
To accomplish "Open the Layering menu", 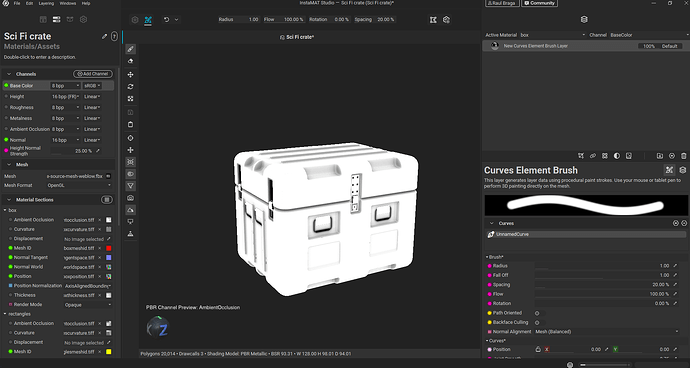I will (x=46, y=3).
